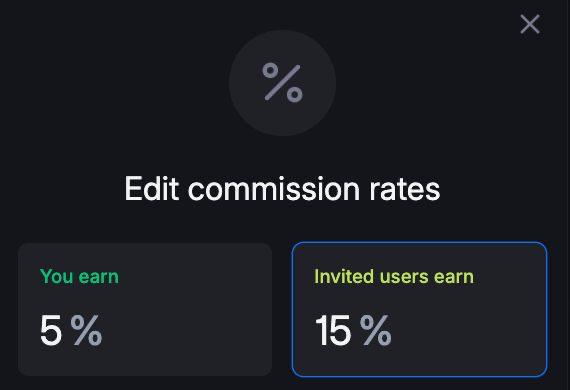Screen dimensions: 570x390
Task: Click the green You earn label
Action: point(79,277)
